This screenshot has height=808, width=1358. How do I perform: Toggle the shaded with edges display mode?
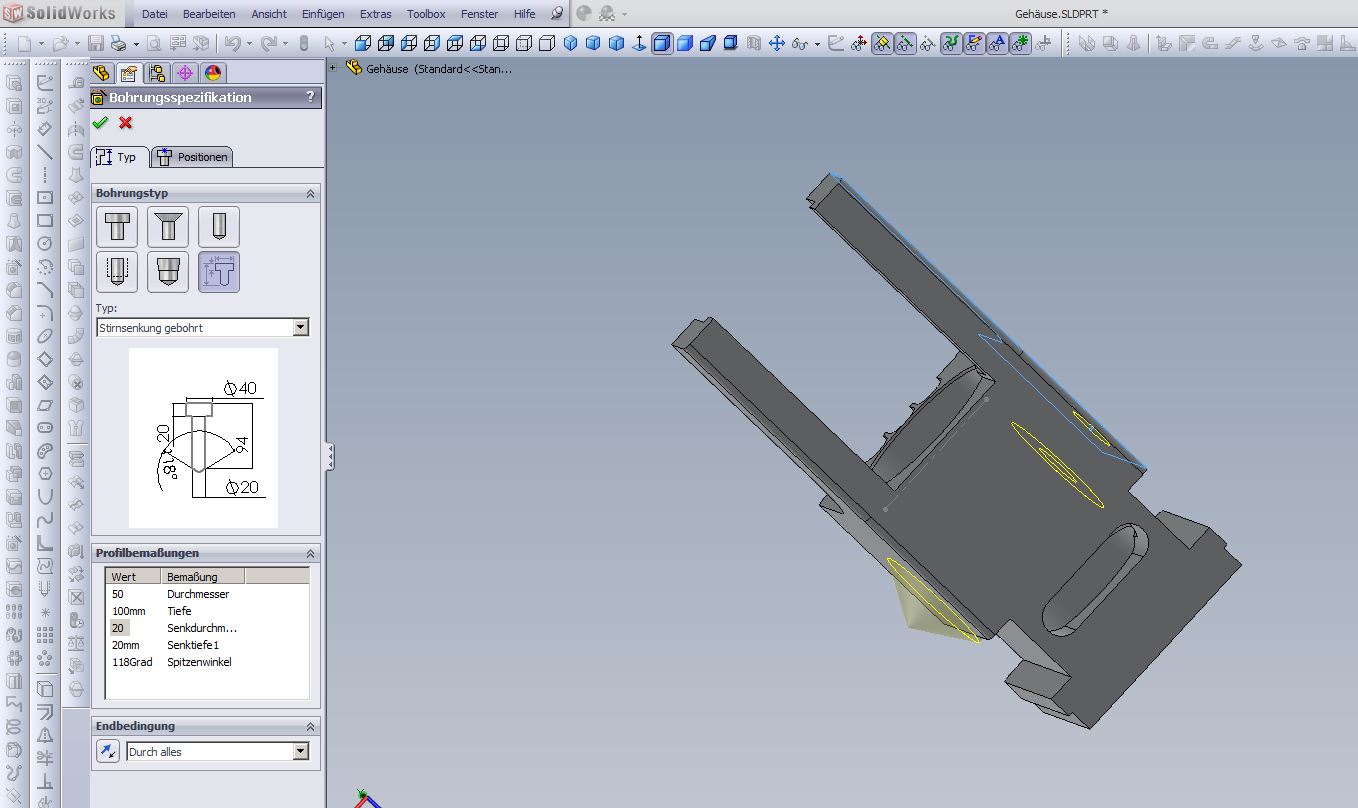pos(662,43)
